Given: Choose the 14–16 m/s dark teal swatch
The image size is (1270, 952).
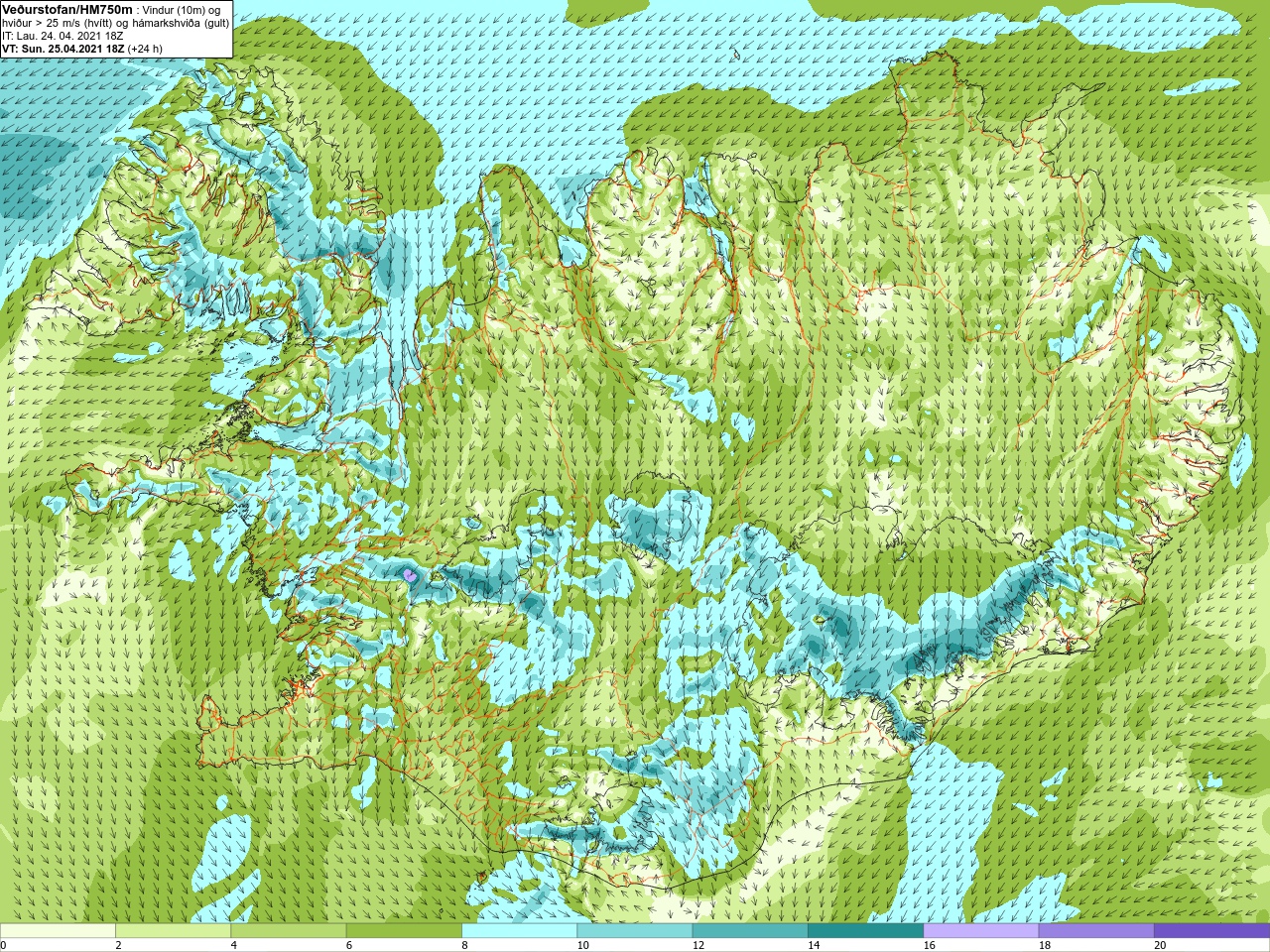Looking at the screenshot, I should 865,930.
